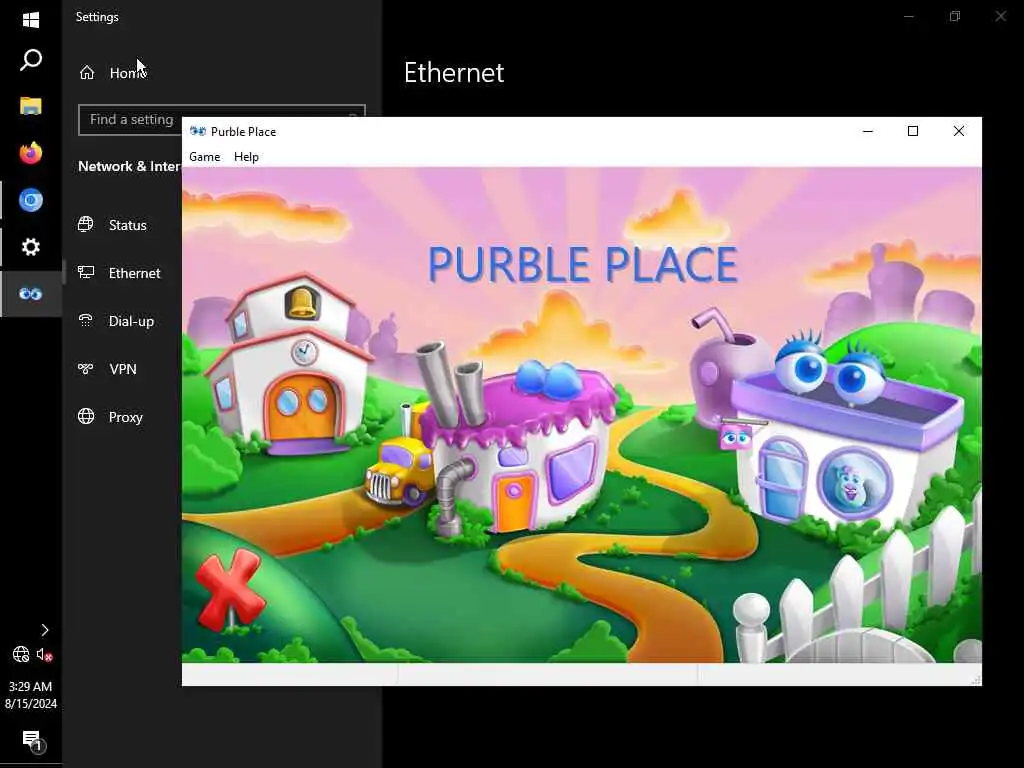Image resolution: width=1024 pixels, height=768 pixels.
Task: Minimize the Purble Place window
Action: click(x=868, y=131)
